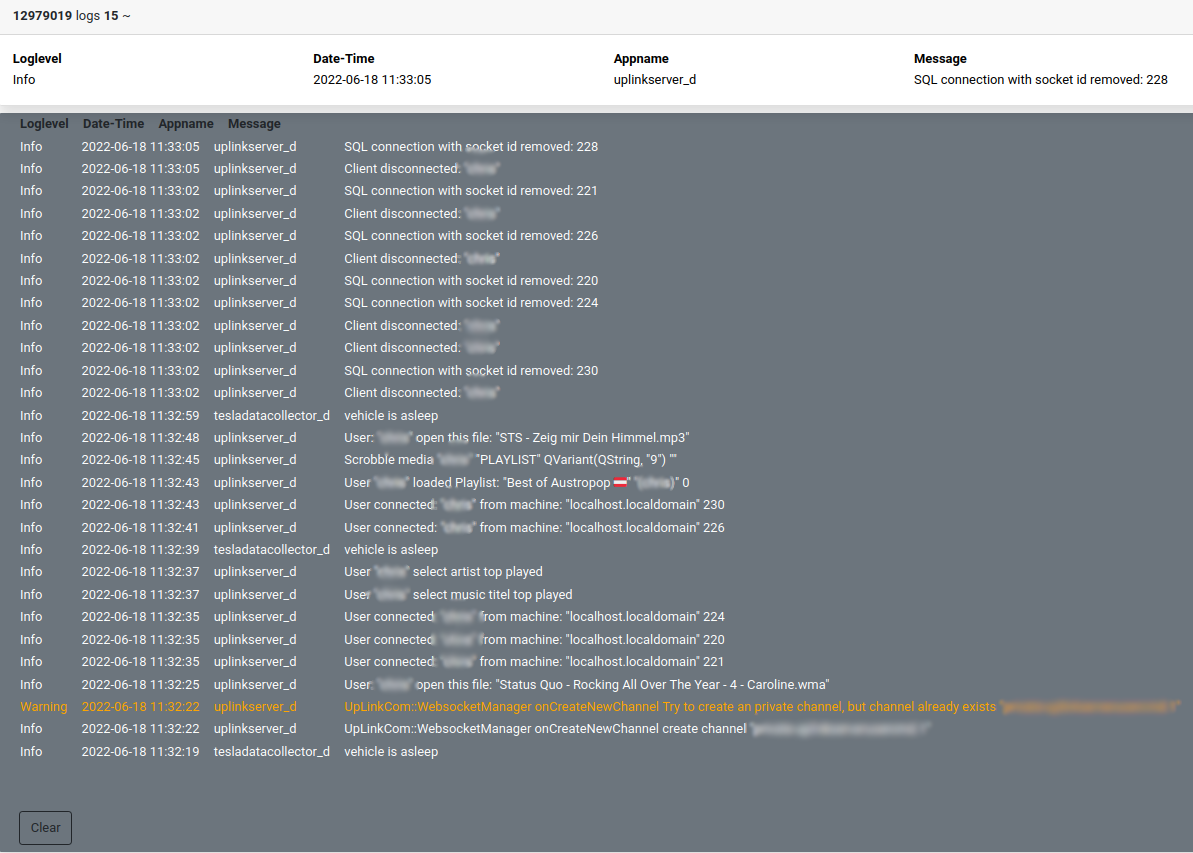Click the Austrian flag icon in the playlist row
1193x853 pixels.
pyautogui.click(x=618, y=482)
